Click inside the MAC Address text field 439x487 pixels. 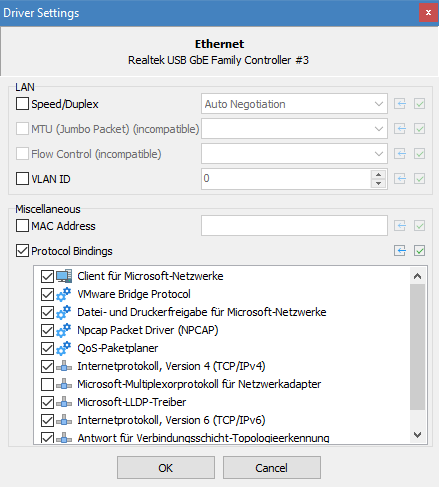click(x=294, y=226)
